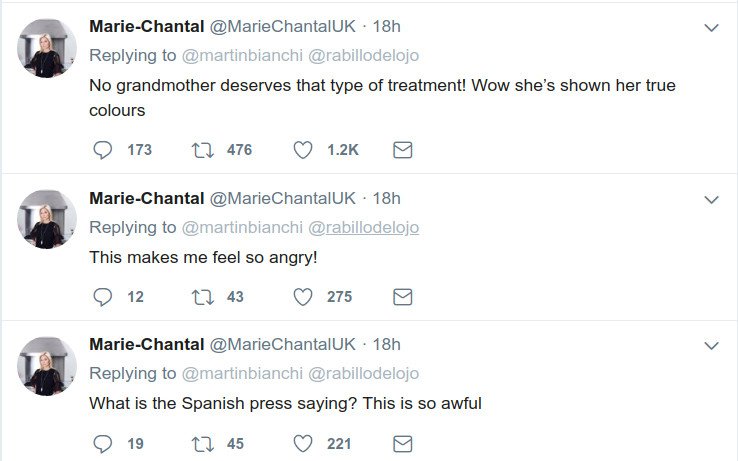
Task: Like 'This makes me feel so angry!' tweet
Action: point(304,297)
